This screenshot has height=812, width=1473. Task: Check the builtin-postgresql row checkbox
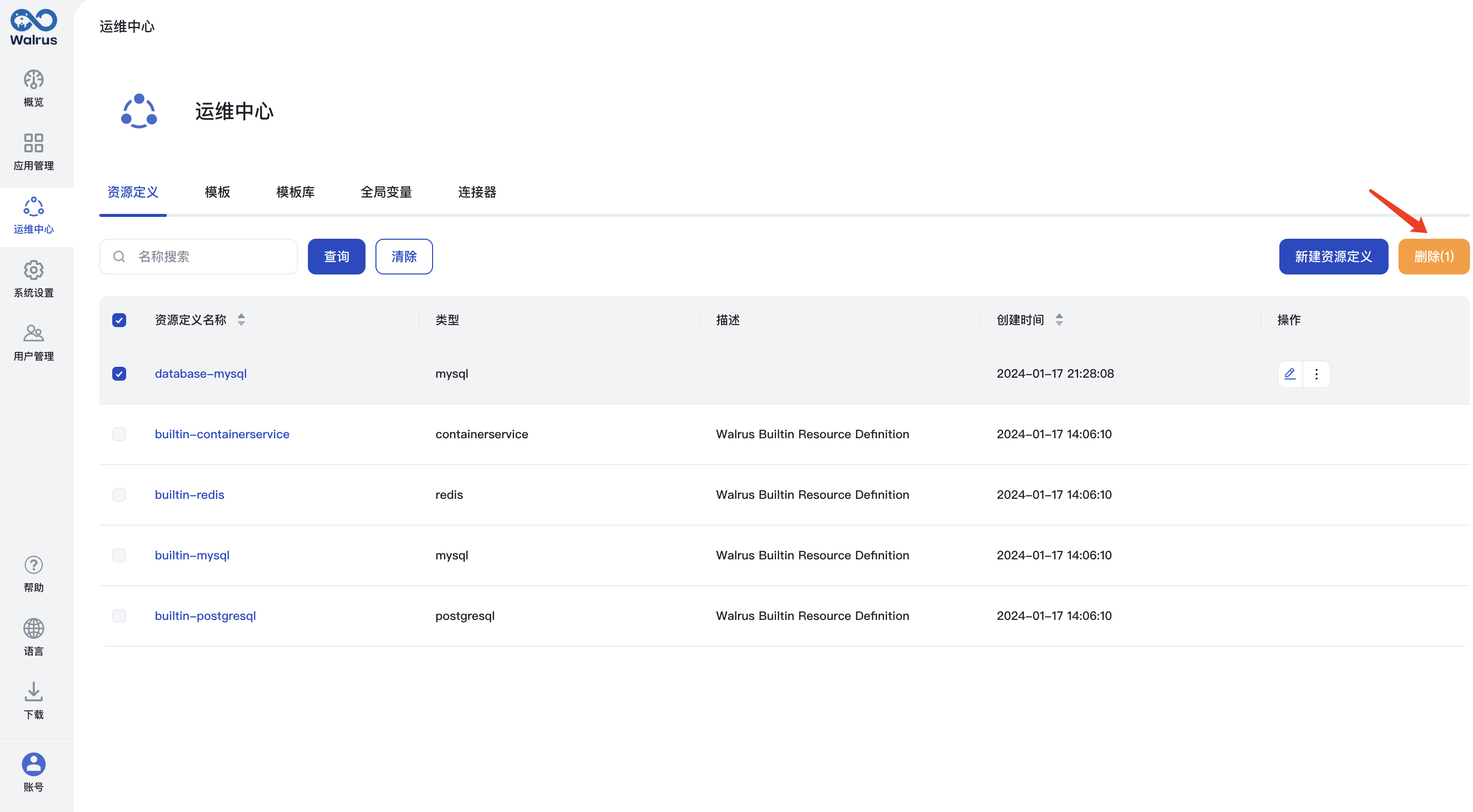pyautogui.click(x=119, y=616)
